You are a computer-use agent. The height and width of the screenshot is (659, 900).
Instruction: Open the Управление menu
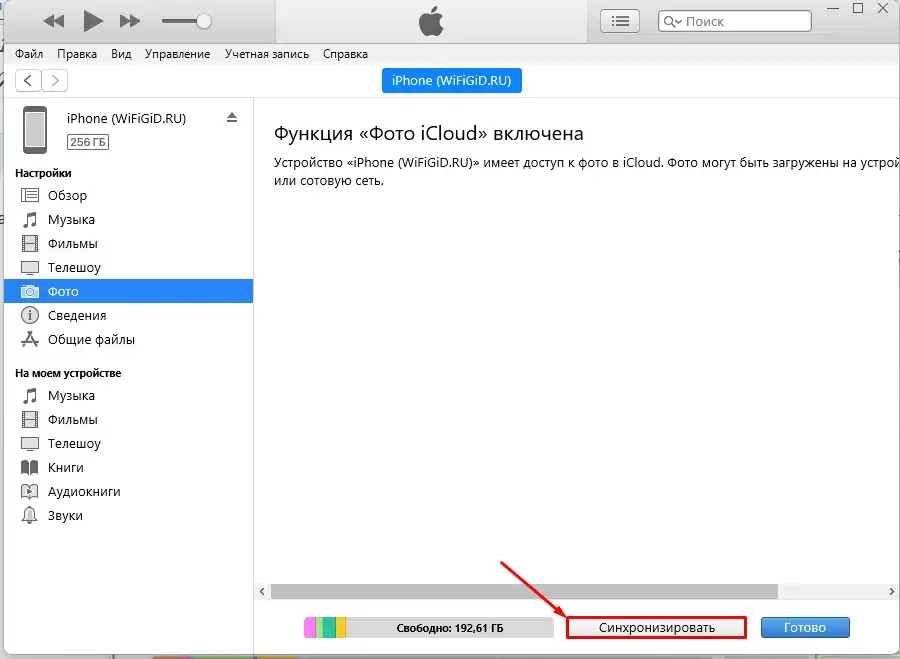[x=178, y=54]
